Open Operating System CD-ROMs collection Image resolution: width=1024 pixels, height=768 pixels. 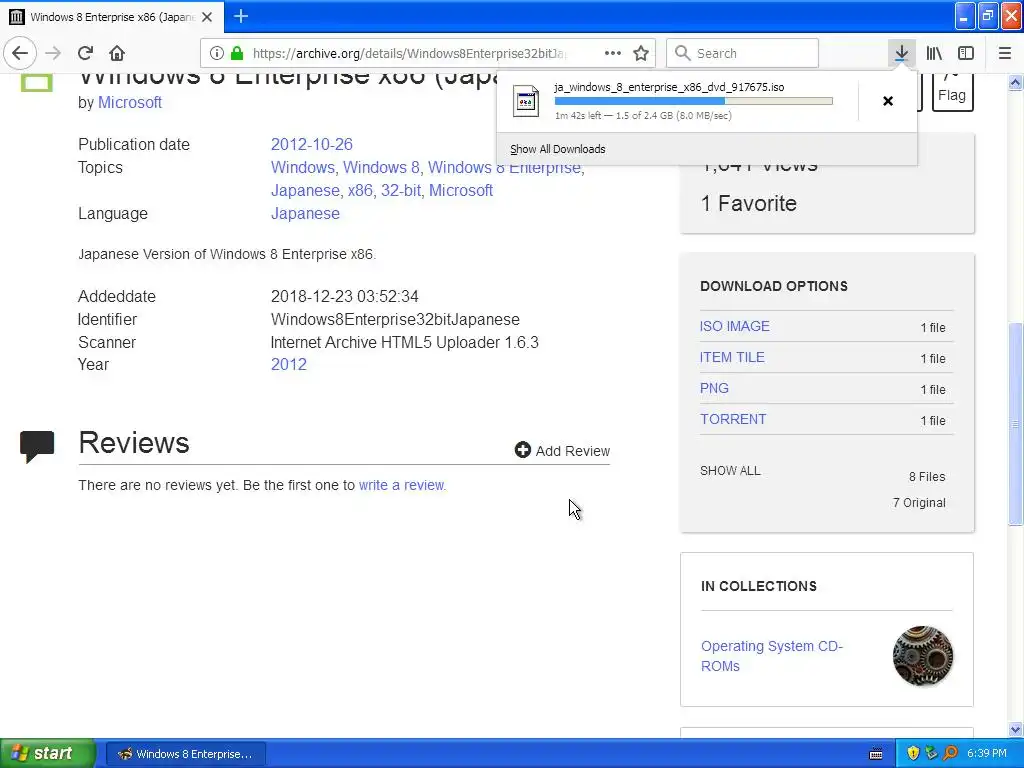pos(772,656)
